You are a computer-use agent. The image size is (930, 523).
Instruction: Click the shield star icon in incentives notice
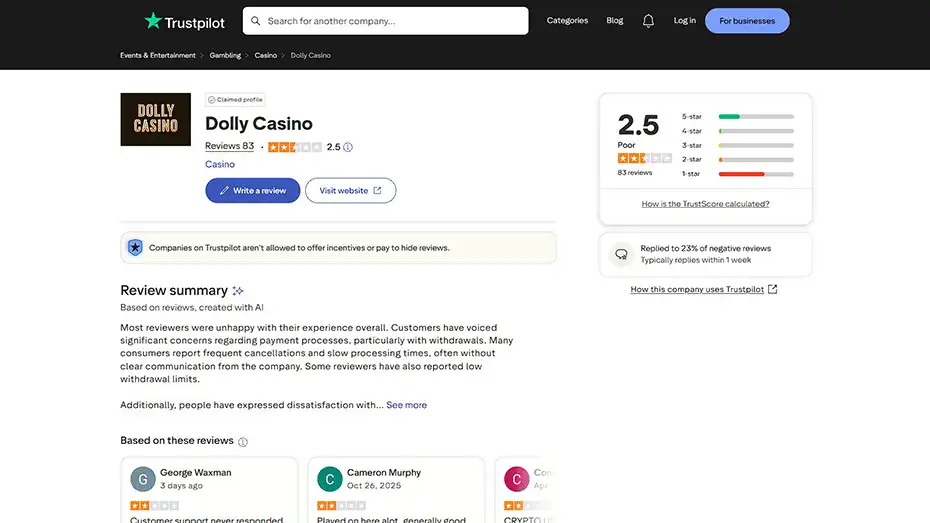pyautogui.click(x=135, y=247)
